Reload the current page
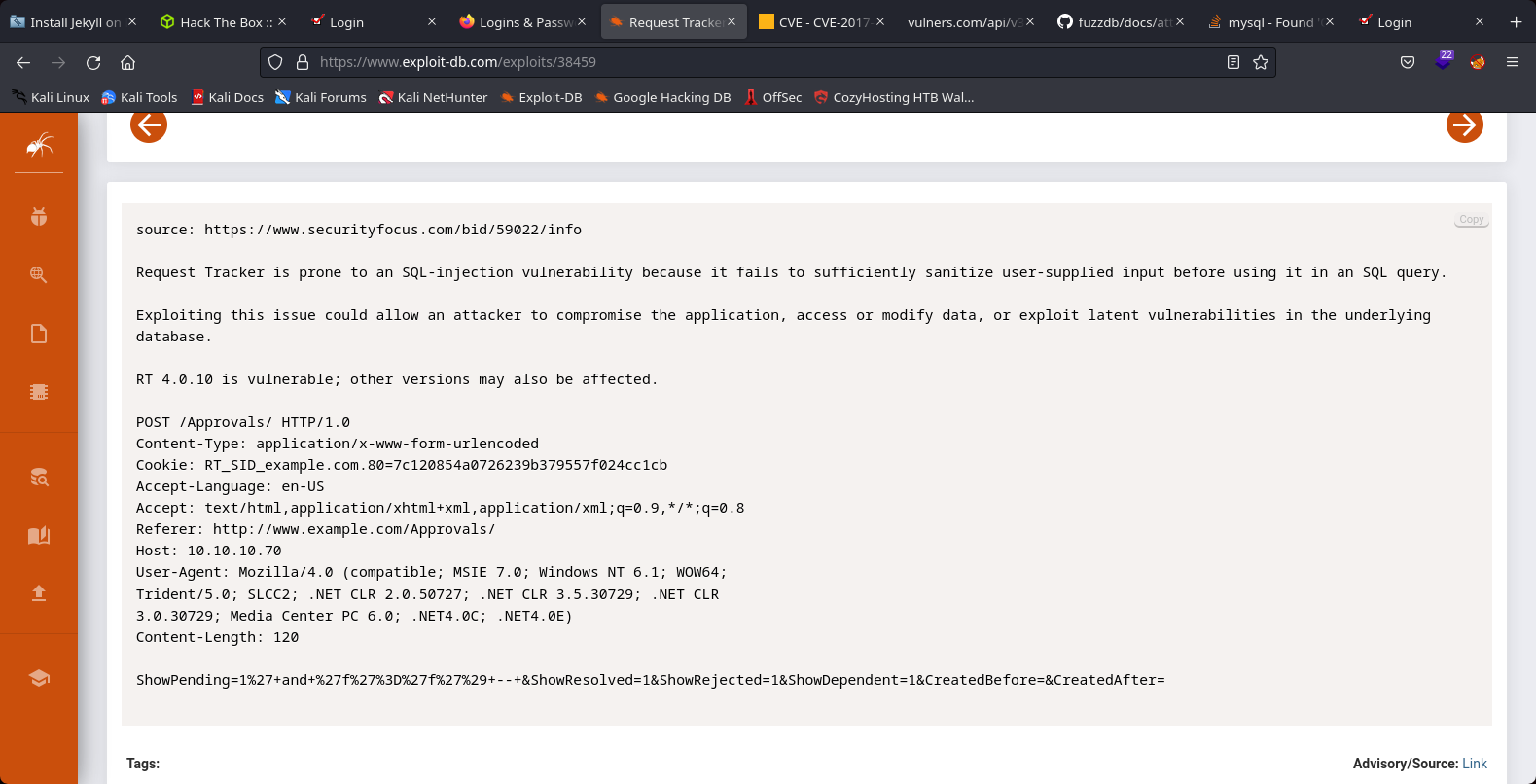Image resolution: width=1536 pixels, height=784 pixels. click(x=93, y=62)
